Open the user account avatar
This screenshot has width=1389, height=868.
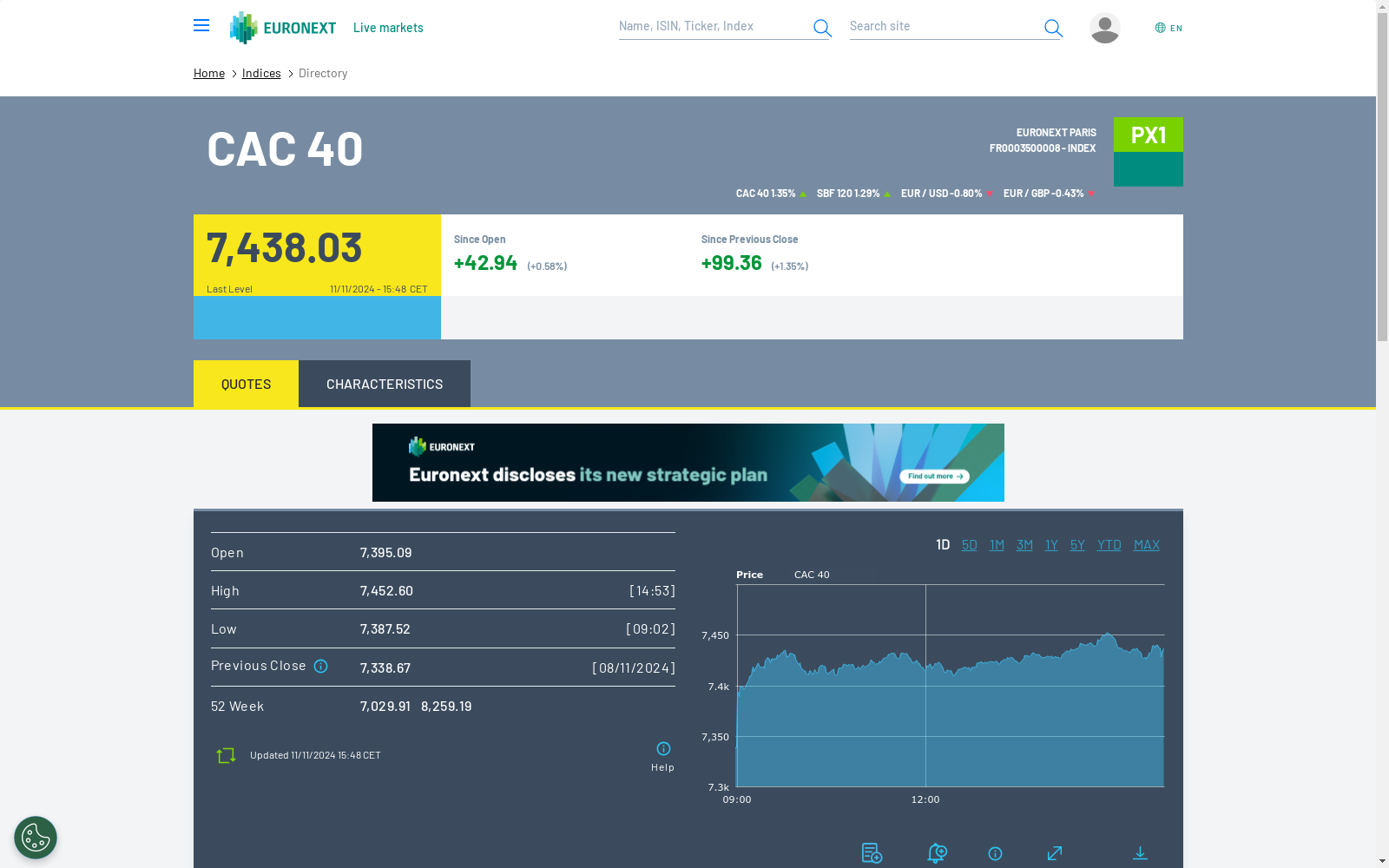1105,28
